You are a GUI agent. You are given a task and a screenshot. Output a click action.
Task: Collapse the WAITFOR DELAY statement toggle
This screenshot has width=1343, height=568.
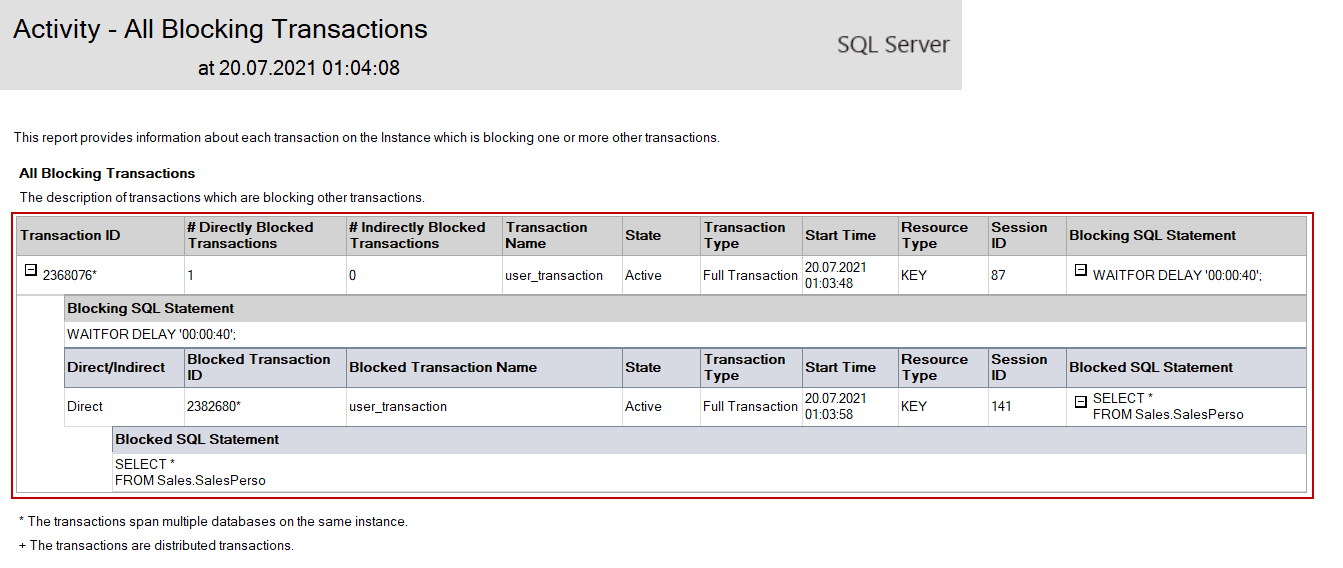point(1080,271)
